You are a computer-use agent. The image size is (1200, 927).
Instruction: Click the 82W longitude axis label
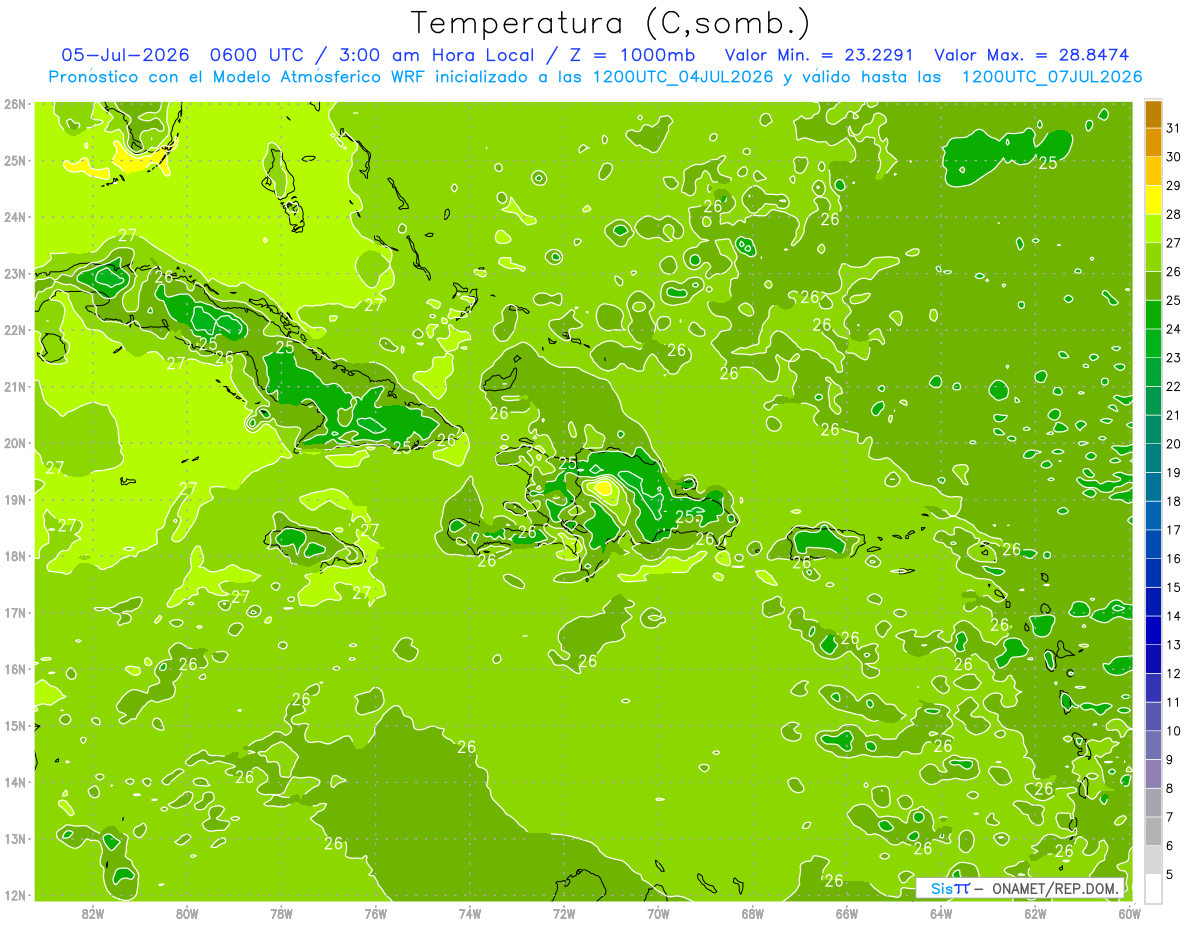(93, 913)
